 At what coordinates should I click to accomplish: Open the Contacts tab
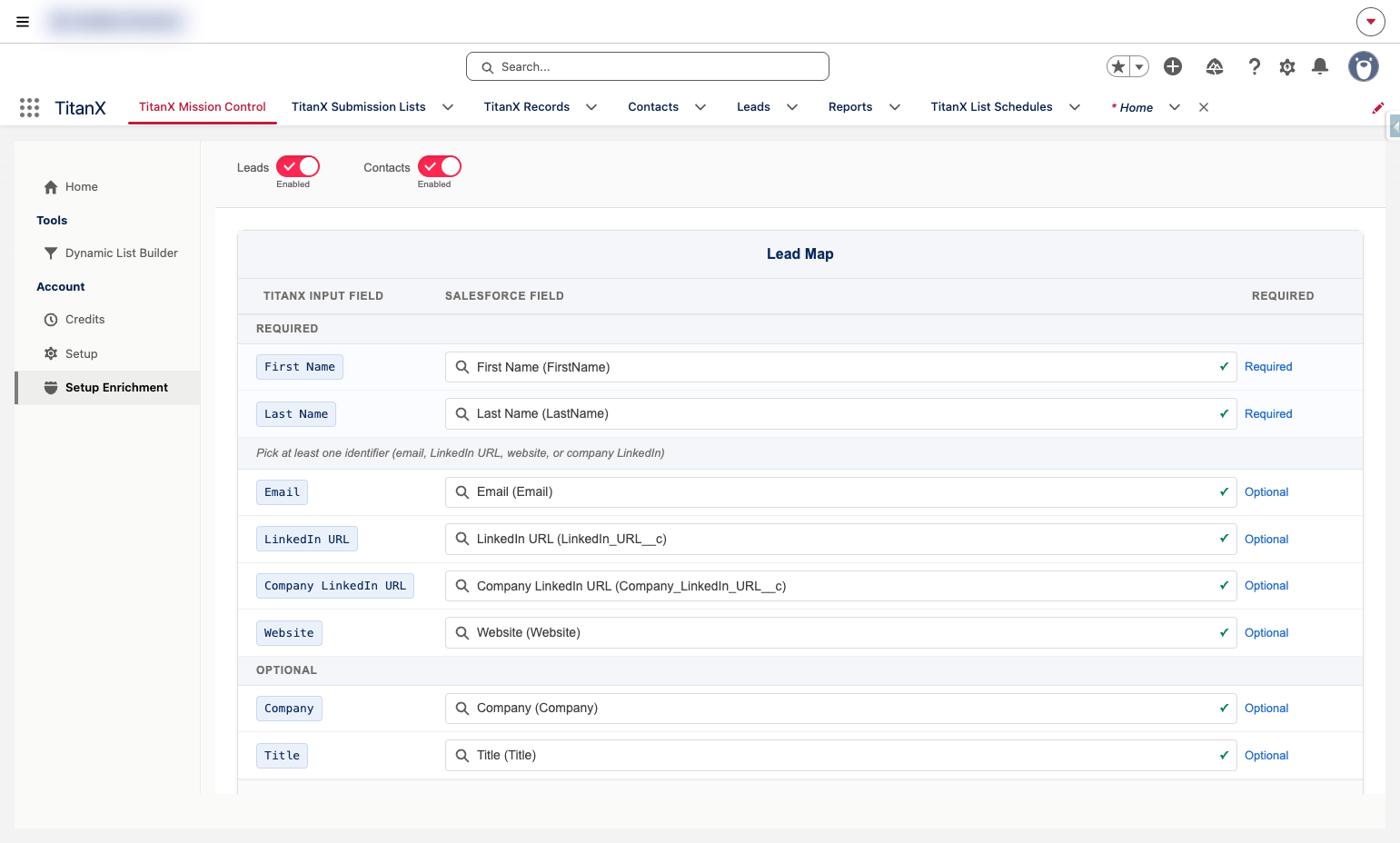click(653, 107)
